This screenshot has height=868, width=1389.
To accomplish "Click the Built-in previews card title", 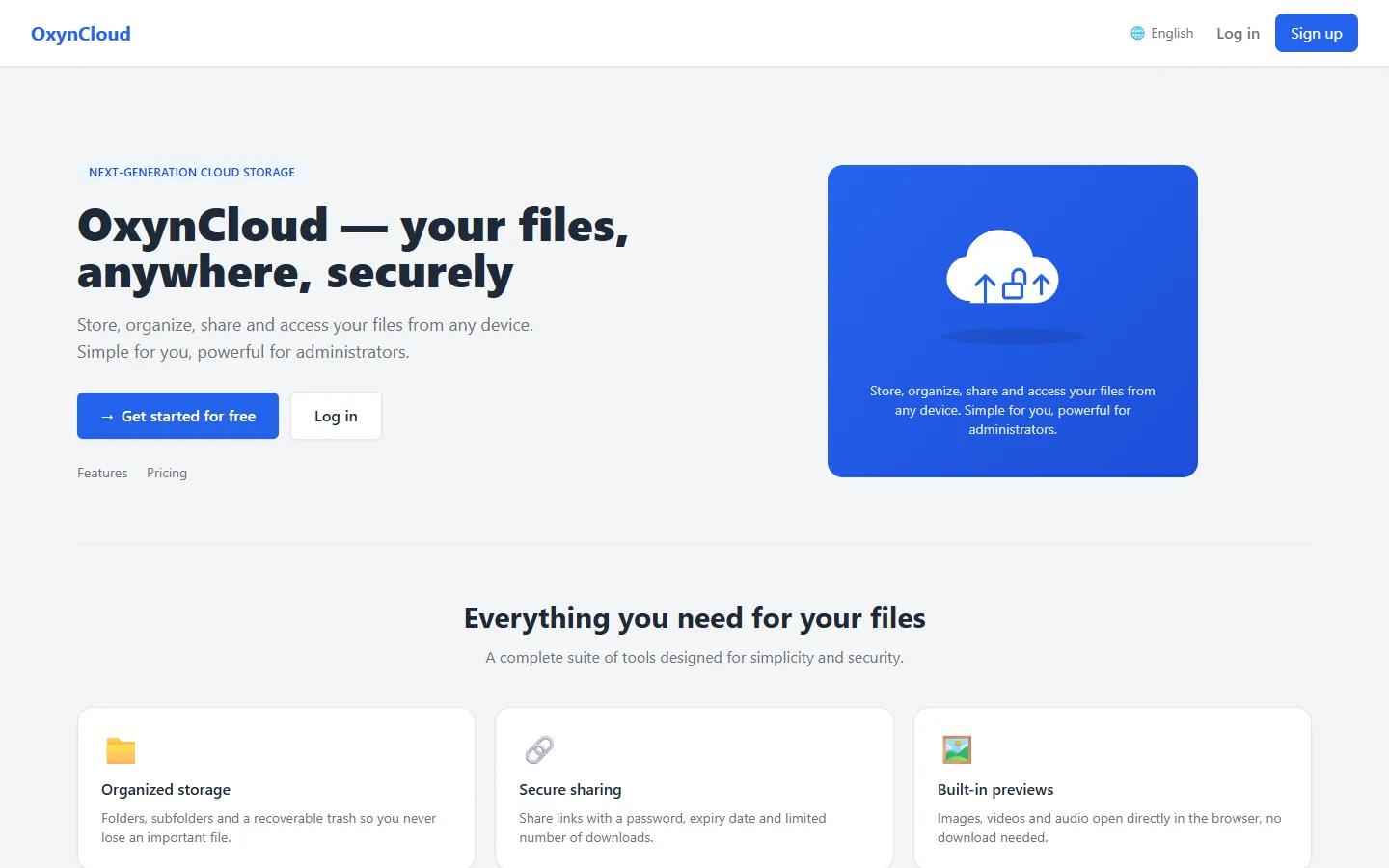I will [995, 789].
